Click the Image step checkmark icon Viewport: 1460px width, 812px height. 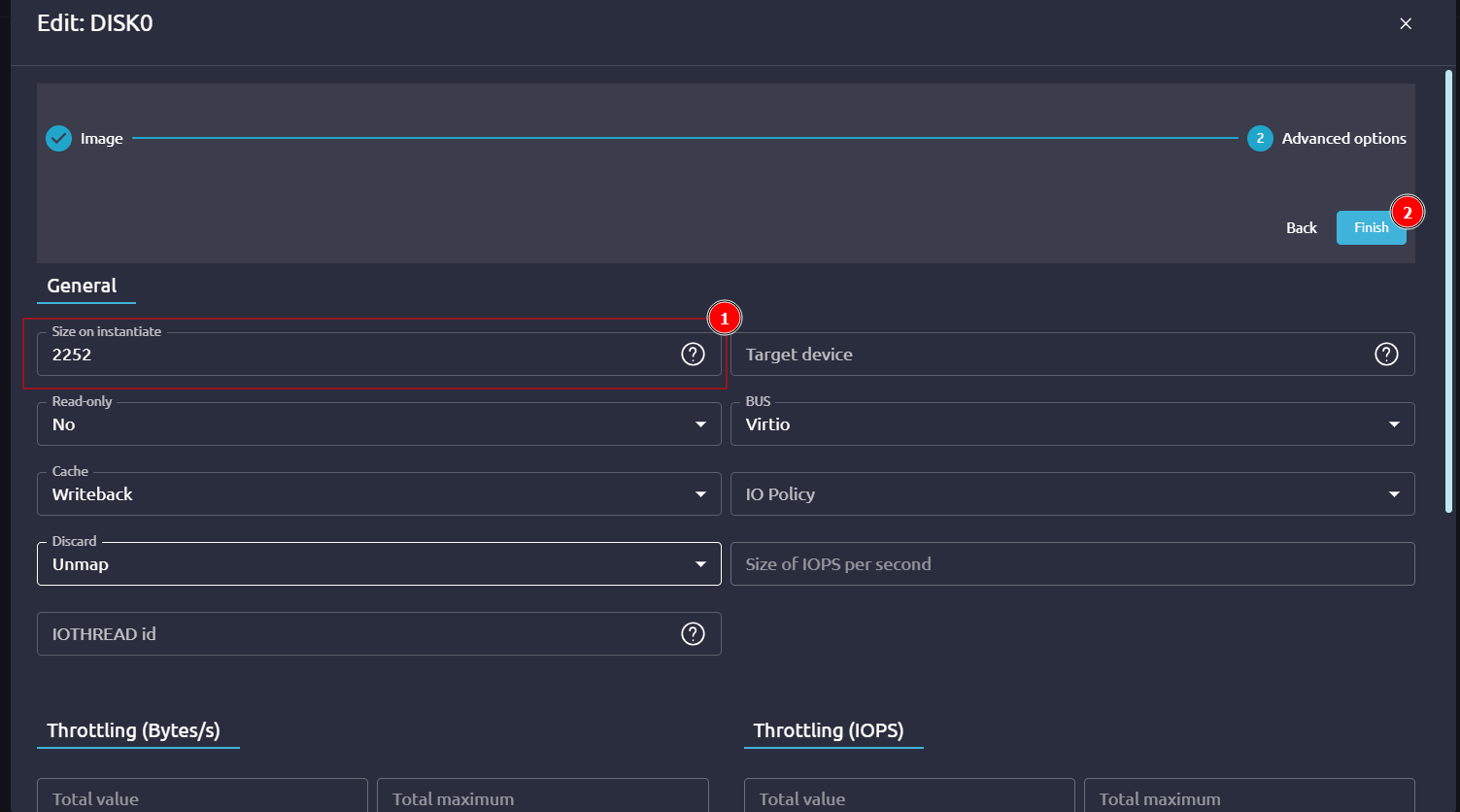tap(59, 139)
